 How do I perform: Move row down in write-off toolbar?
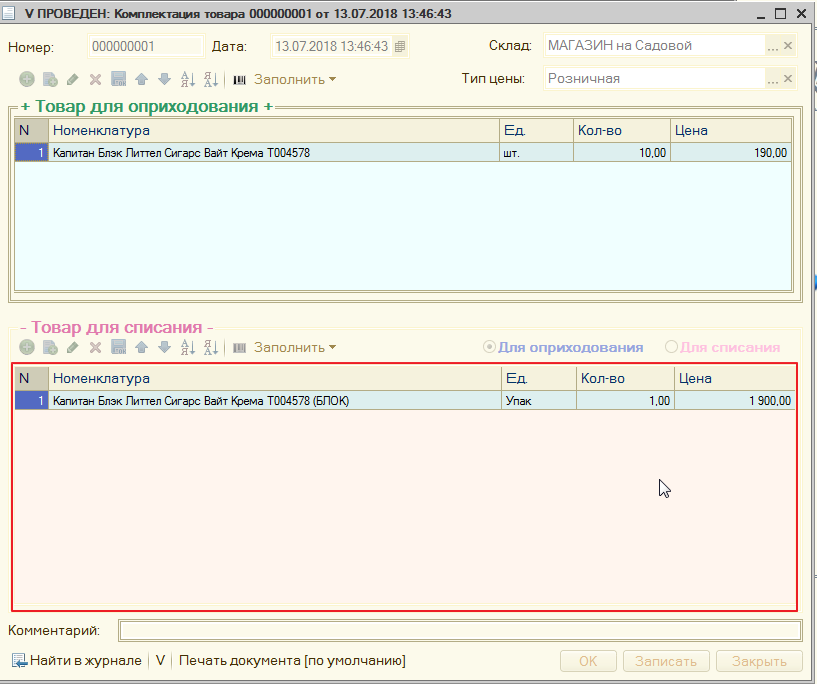(x=165, y=347)
